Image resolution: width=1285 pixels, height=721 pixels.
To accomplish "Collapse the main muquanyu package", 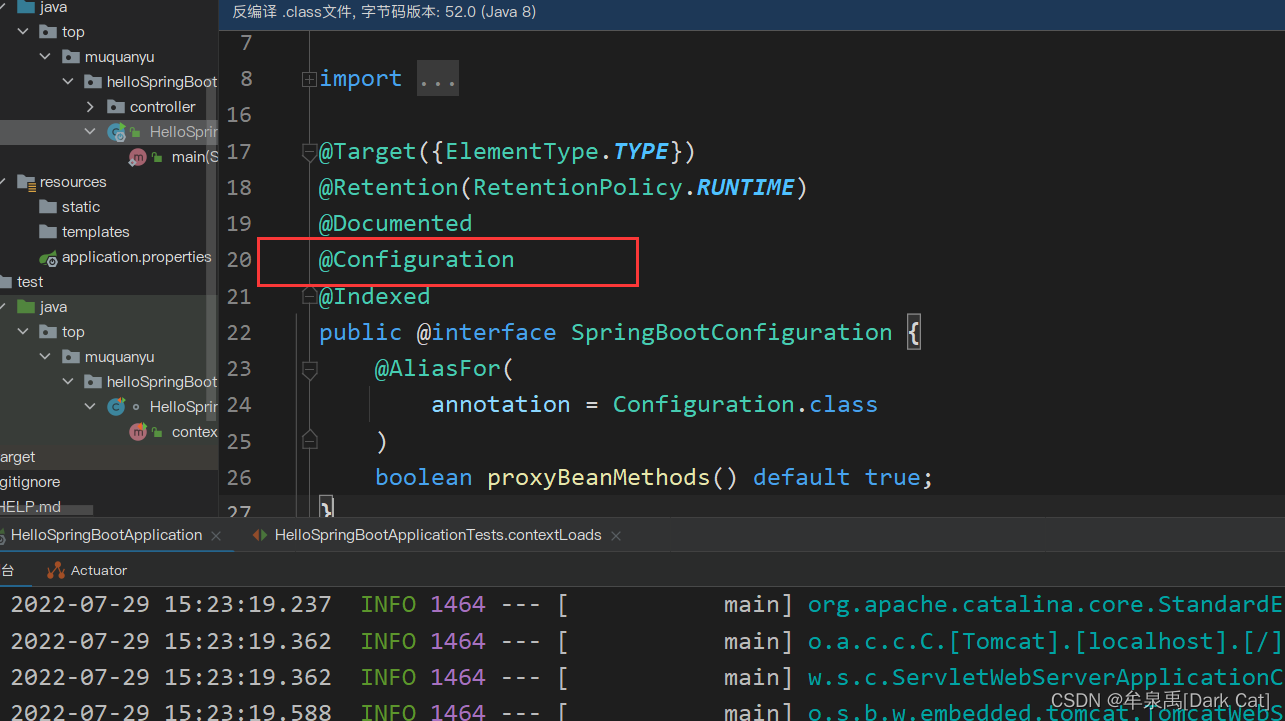I will pos(46,57).
